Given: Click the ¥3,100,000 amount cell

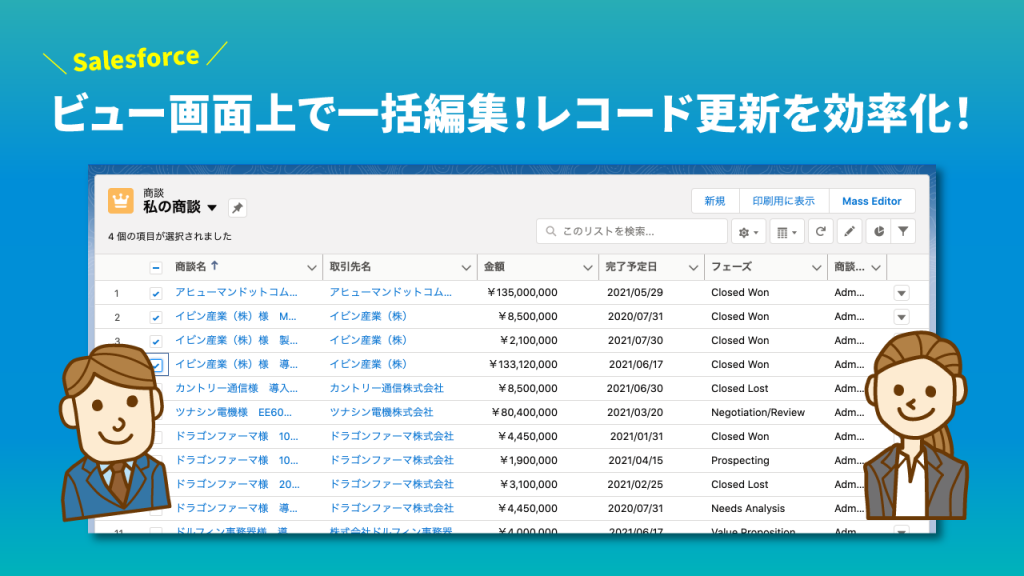Looking at the screenshot, I should (528, 484).
